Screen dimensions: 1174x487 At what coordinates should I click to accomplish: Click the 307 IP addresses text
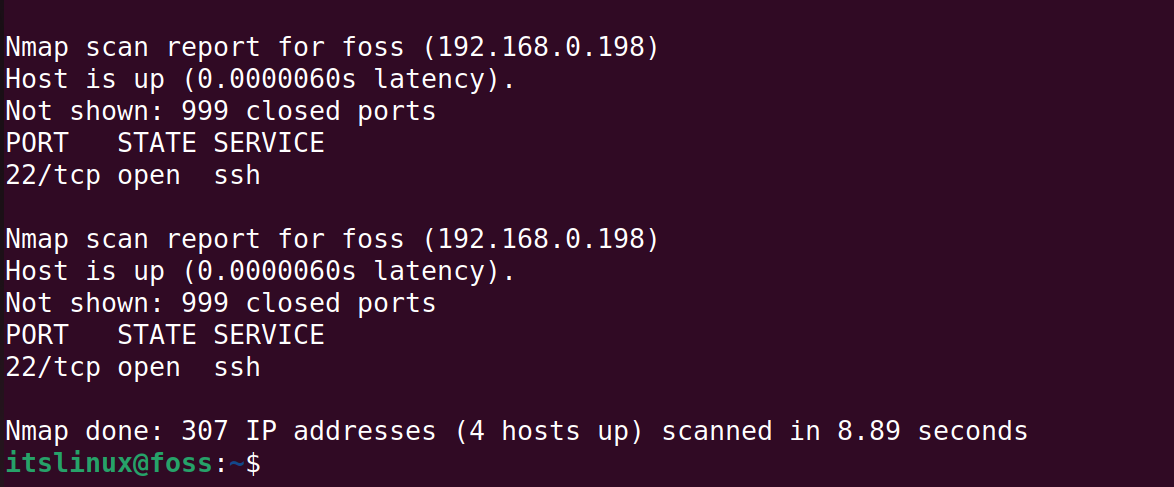click(308, 432)
